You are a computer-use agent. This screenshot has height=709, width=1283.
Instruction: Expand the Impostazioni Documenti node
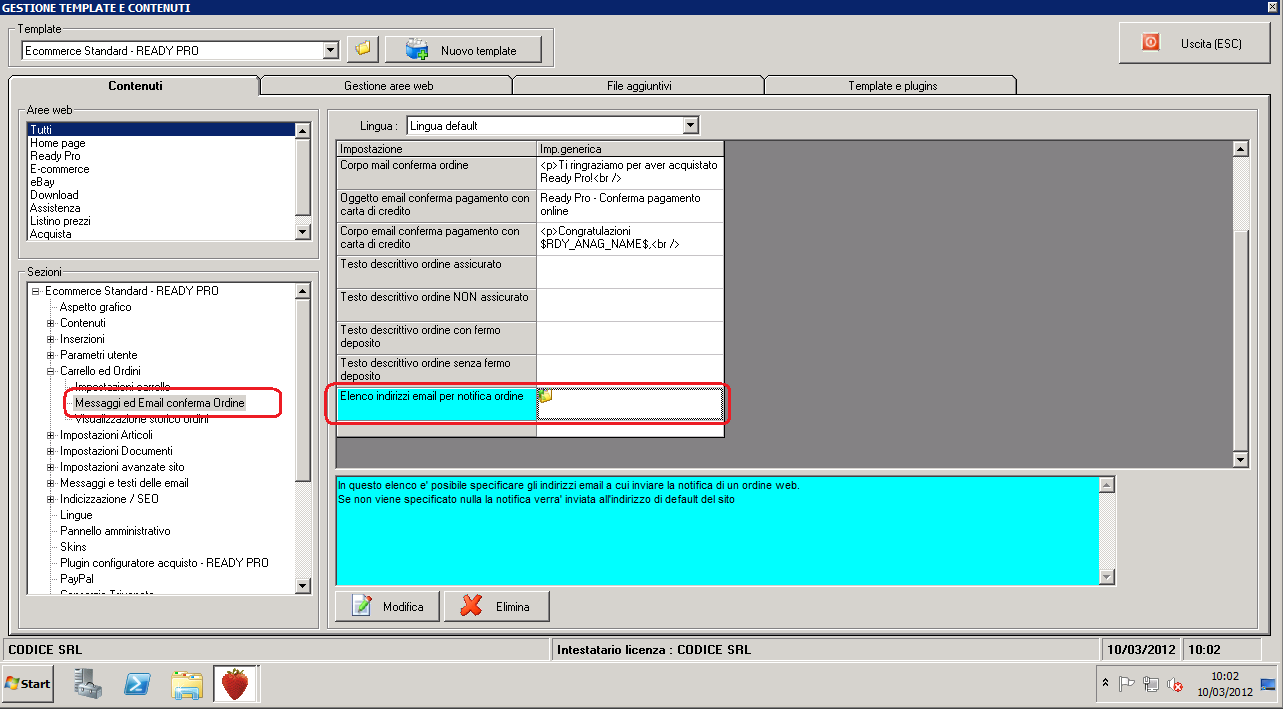tap(51, 451)
